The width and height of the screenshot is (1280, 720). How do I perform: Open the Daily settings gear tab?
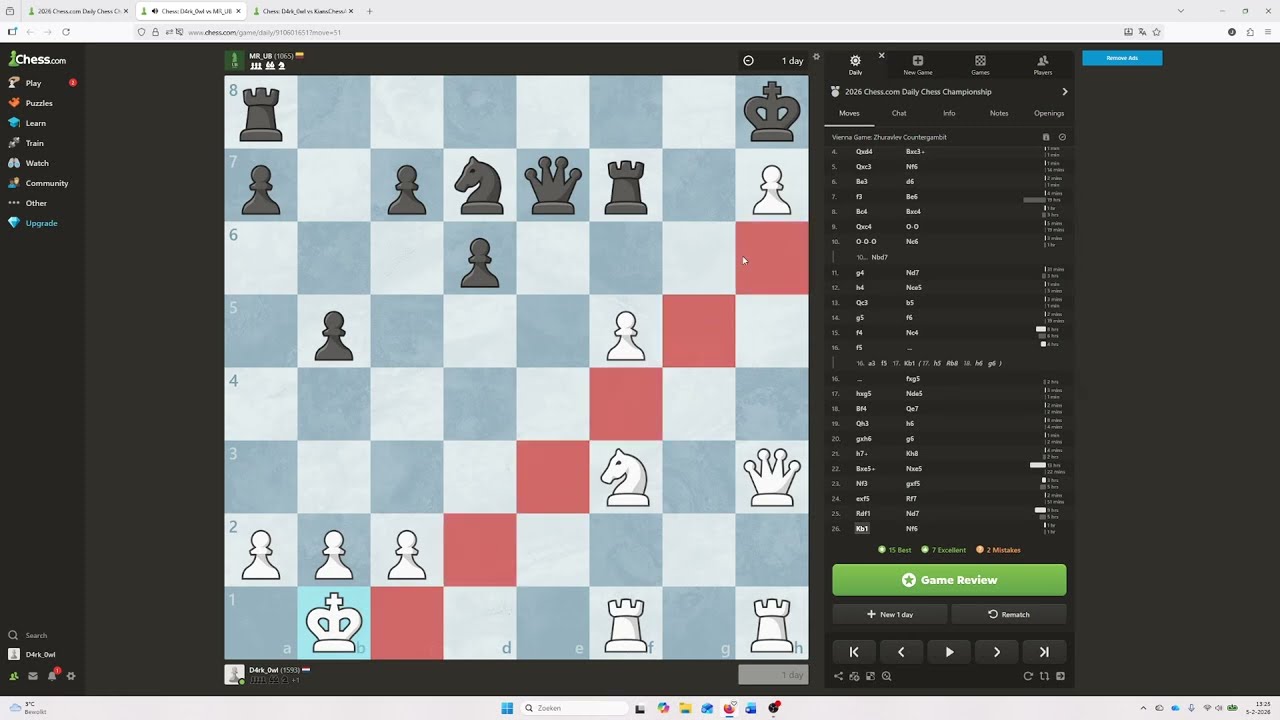click(x=855, y=65)
